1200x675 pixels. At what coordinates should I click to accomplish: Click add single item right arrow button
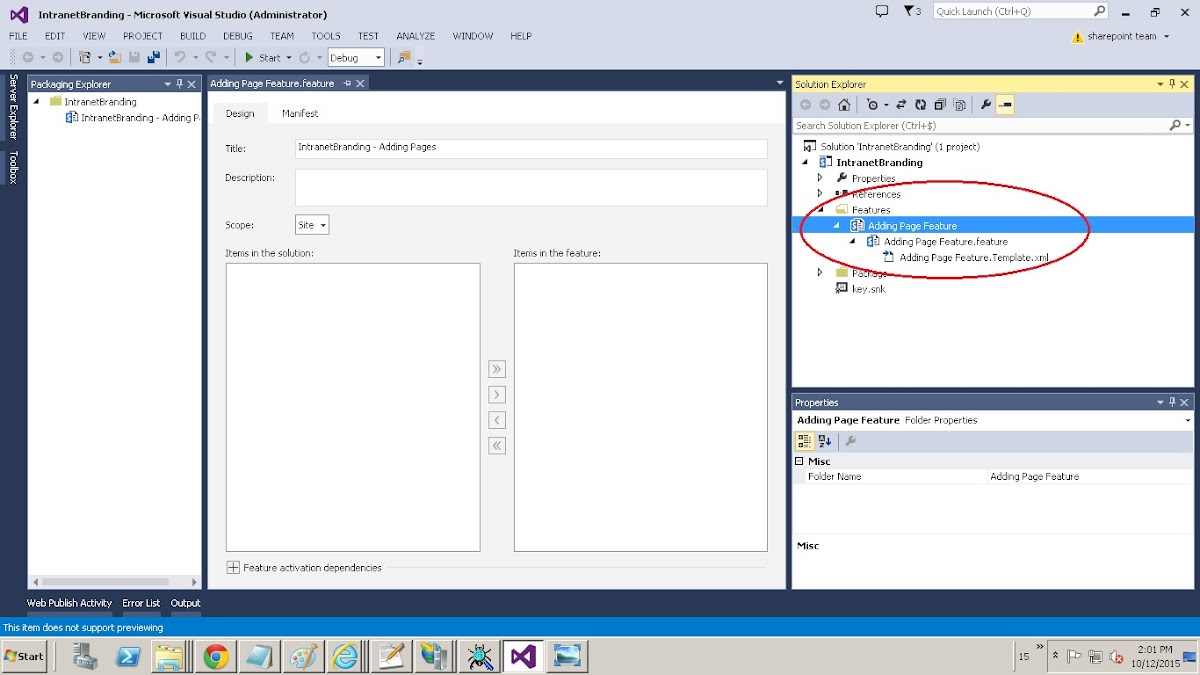point(497,395)
